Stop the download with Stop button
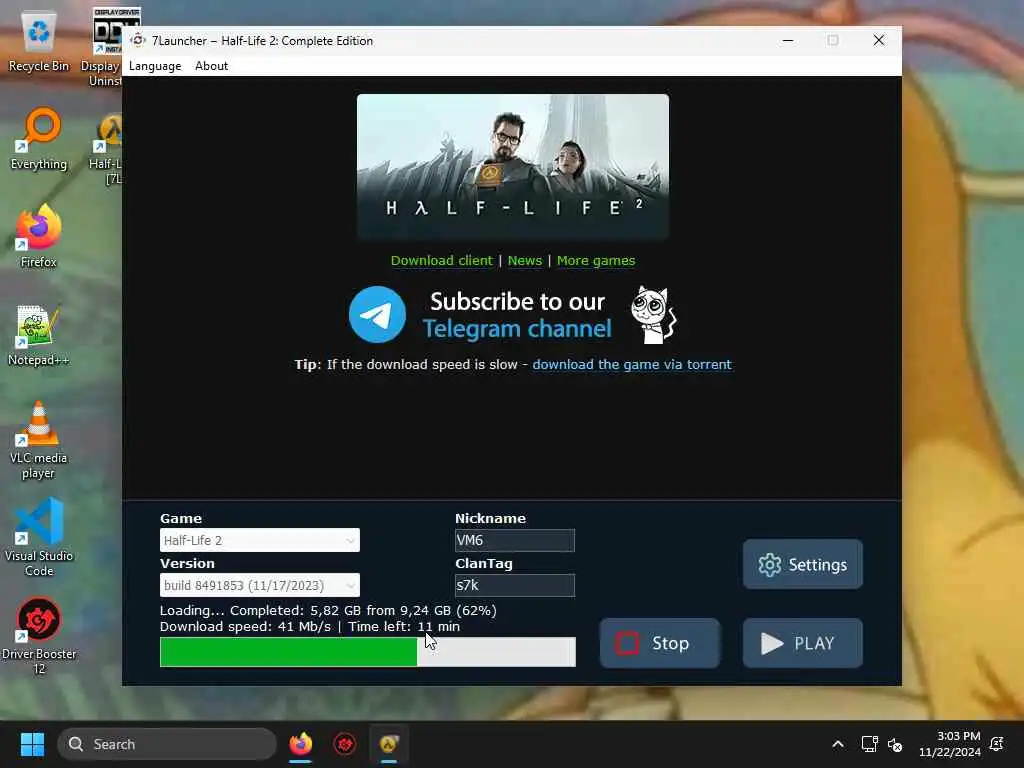The image size is (1024, 768). pos(660,643)
